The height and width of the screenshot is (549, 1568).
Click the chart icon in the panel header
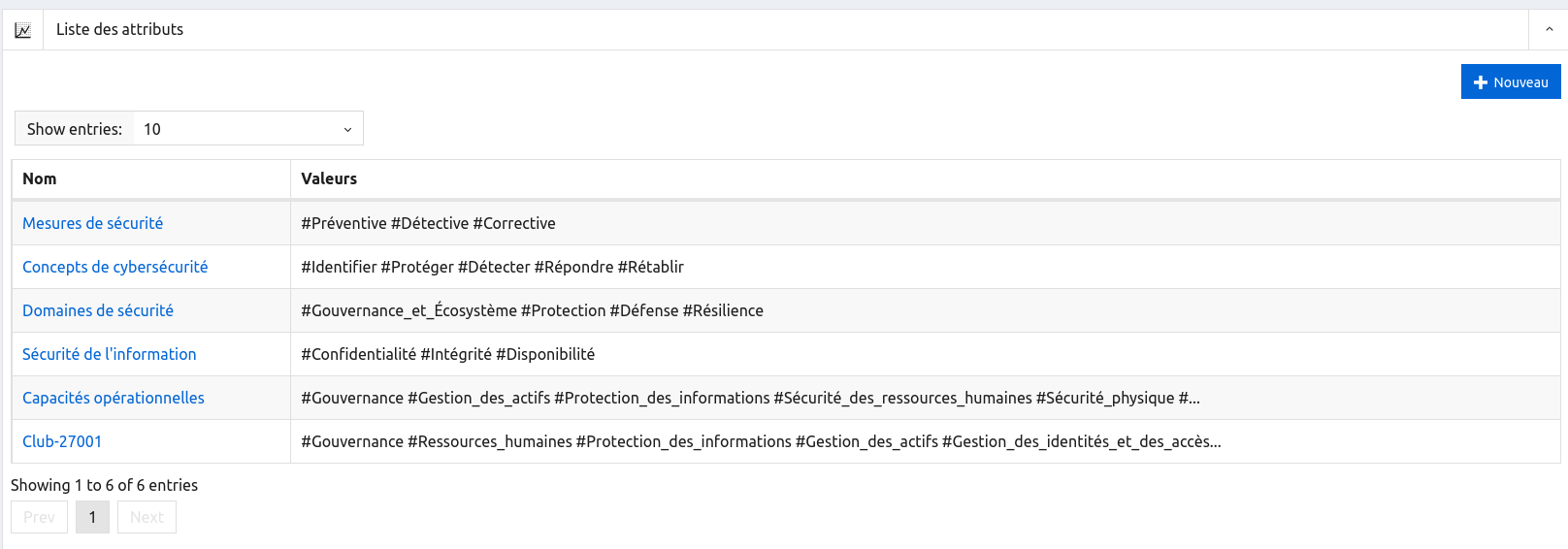coord(22,30)
